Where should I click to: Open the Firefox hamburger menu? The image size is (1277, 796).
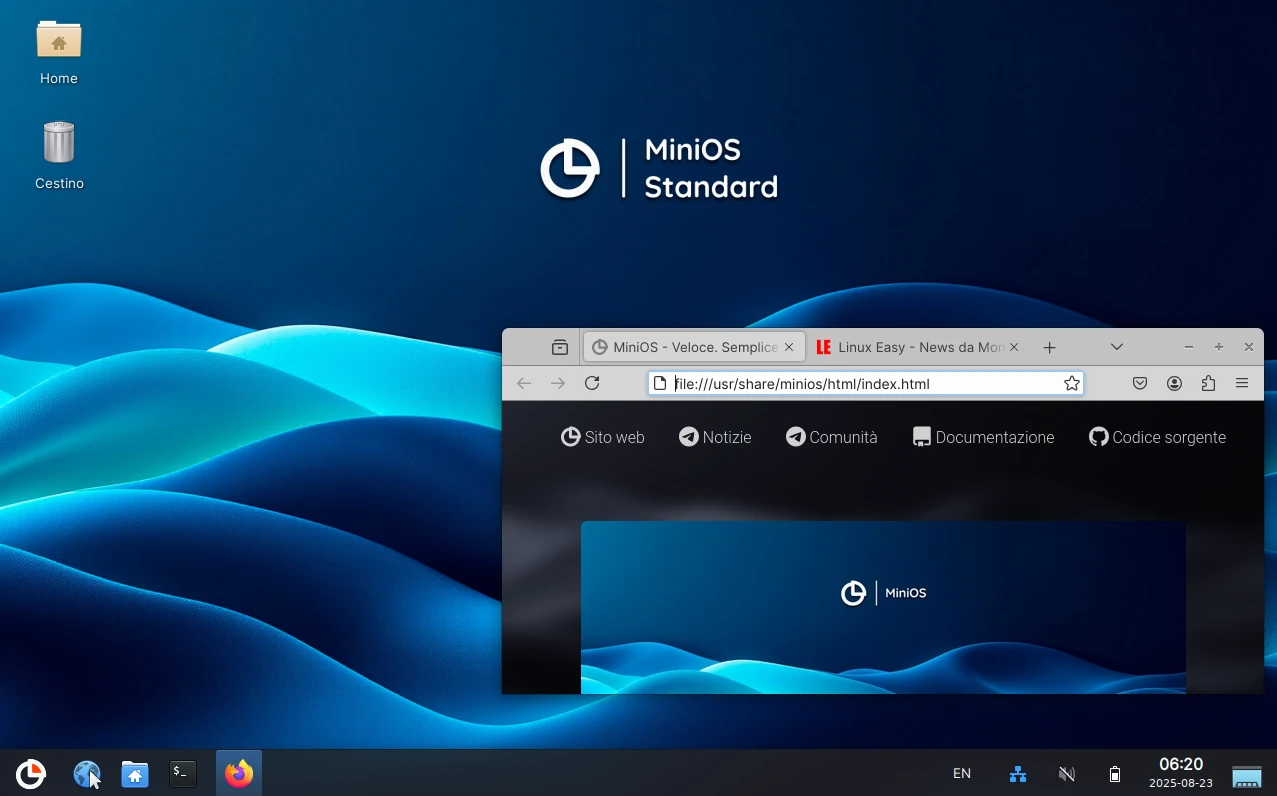(x=1242, y=383)
